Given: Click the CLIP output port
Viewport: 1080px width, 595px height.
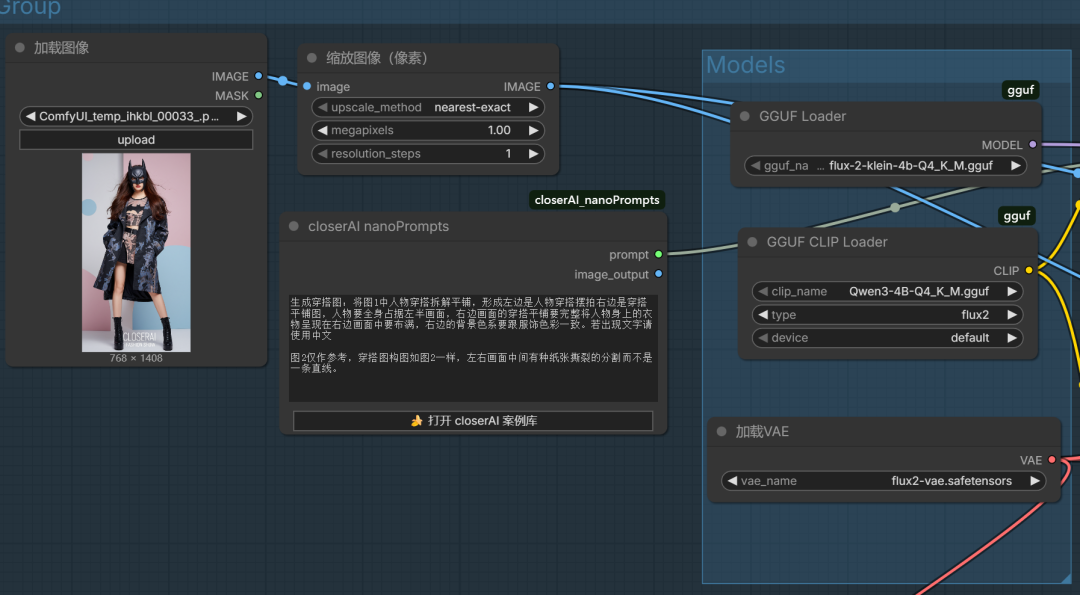Looking at the screenshot, I should (x=1029, y=270).
